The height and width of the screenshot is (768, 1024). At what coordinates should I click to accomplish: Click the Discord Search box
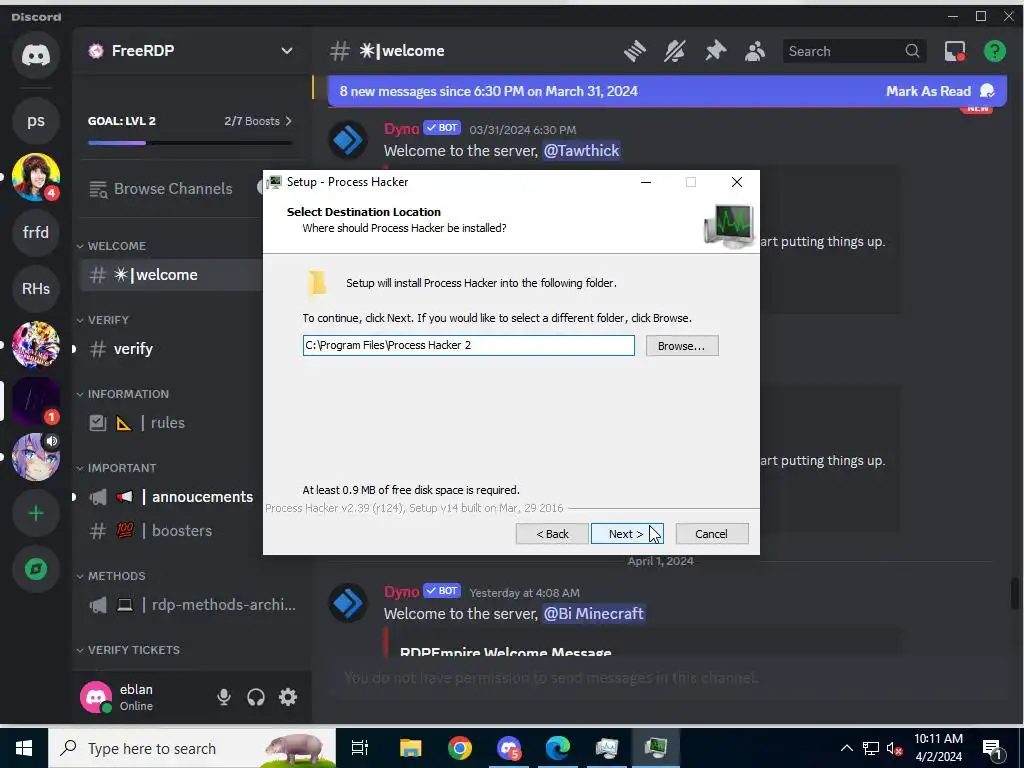854,51
